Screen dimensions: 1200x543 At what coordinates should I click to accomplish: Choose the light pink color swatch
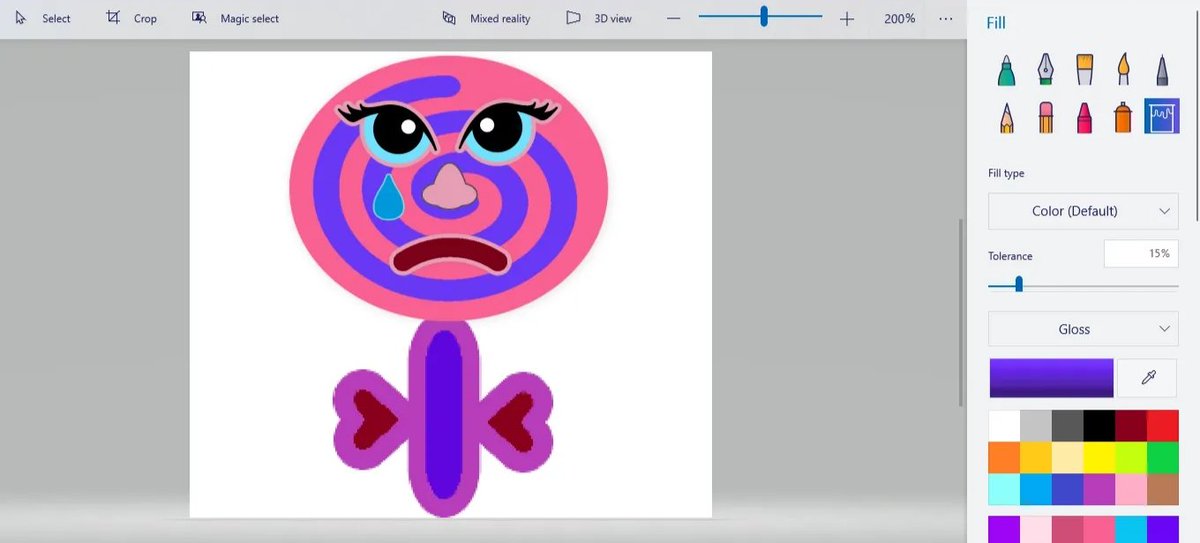(1131, 489)
